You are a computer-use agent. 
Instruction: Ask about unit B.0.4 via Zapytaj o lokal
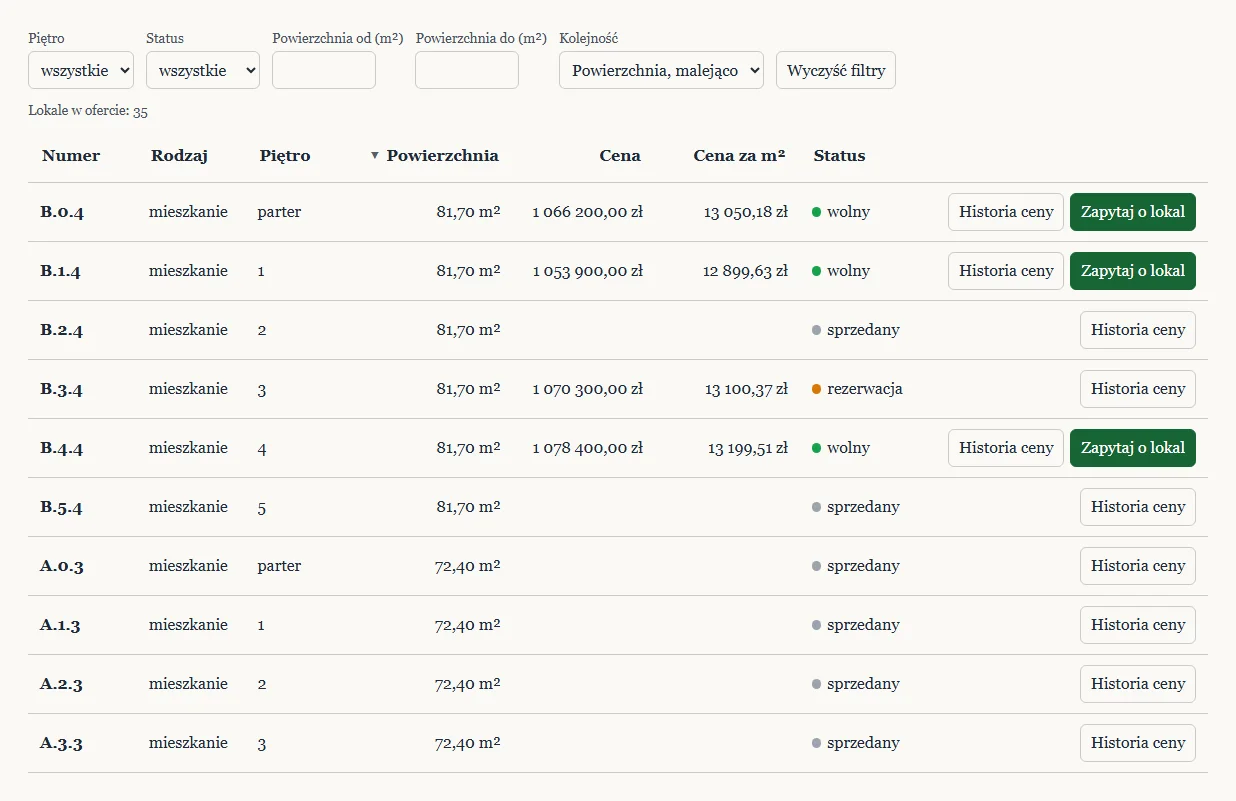(x=1133, y=212)
